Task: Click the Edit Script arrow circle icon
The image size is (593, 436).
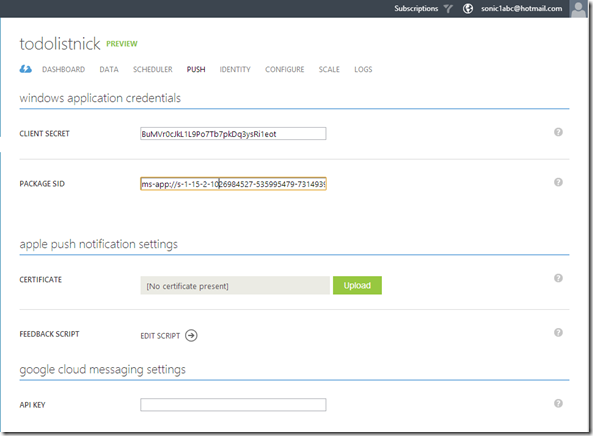Action: [191, 335]
